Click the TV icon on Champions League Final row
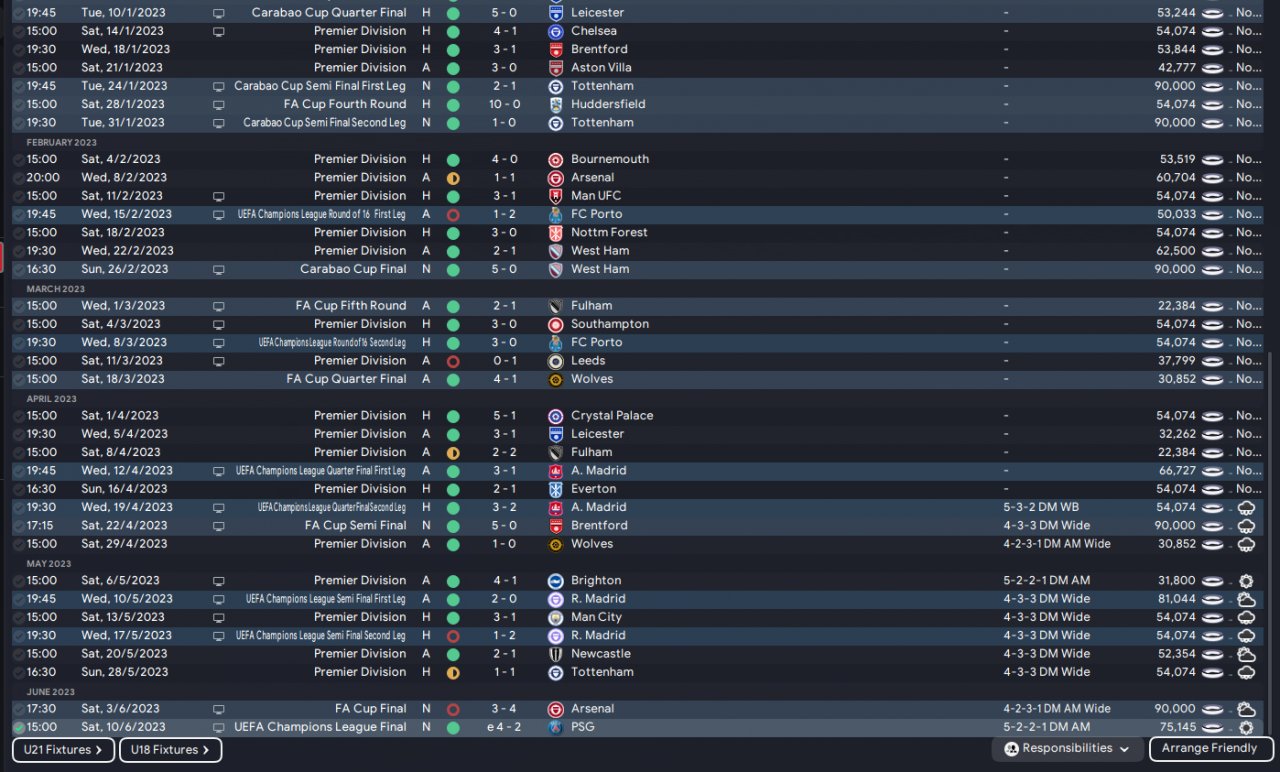This screenshot has height=772, width=1280. (219, 727)
